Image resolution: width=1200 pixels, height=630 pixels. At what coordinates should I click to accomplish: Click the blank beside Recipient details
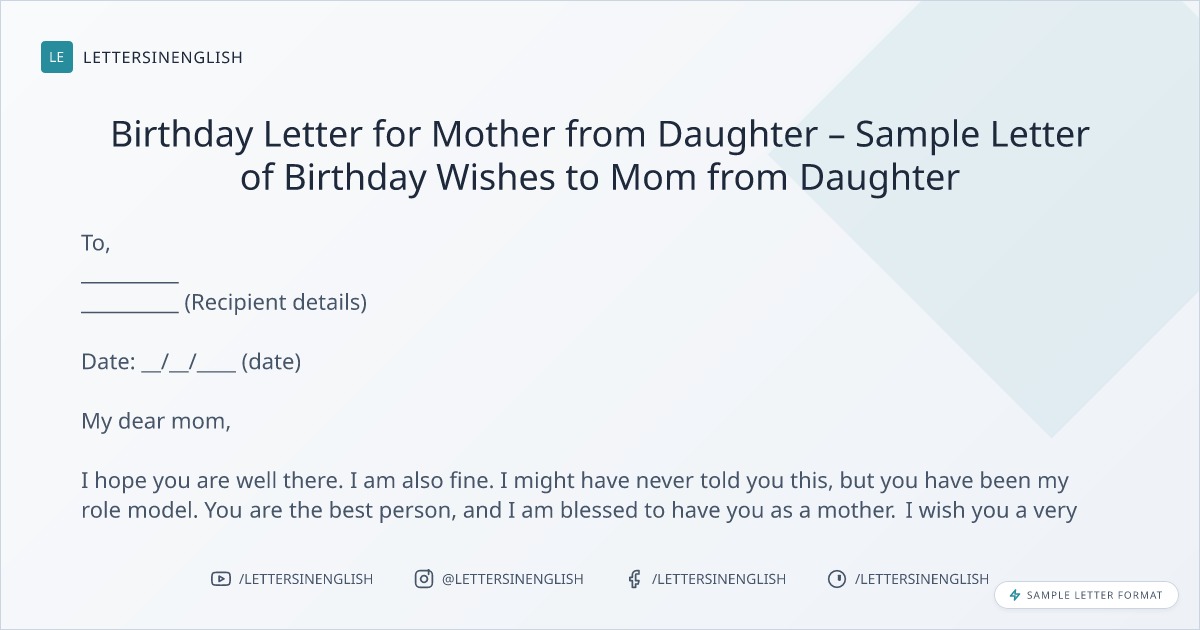[x=130, y=306]
